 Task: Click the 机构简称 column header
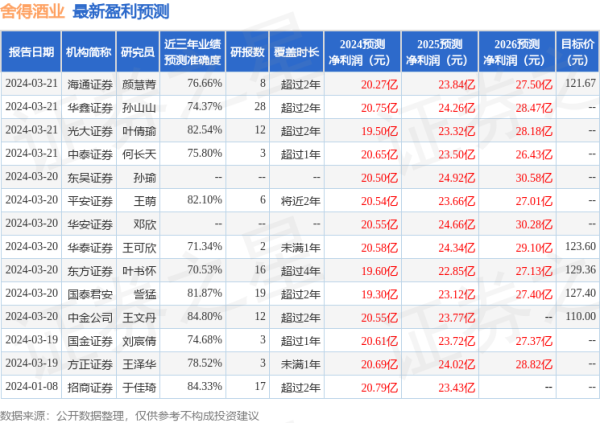coord(89,52)
